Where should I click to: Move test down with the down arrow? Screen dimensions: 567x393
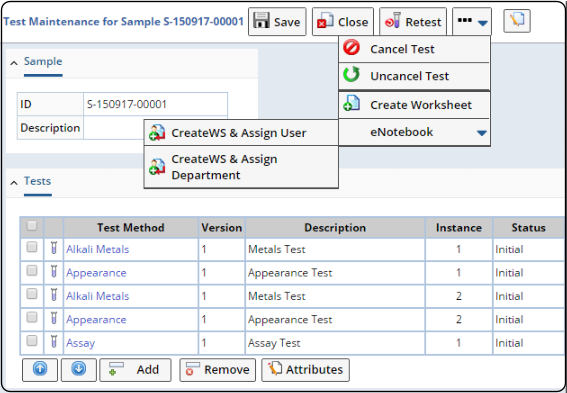pyautogui.click(x=79, y=369)
